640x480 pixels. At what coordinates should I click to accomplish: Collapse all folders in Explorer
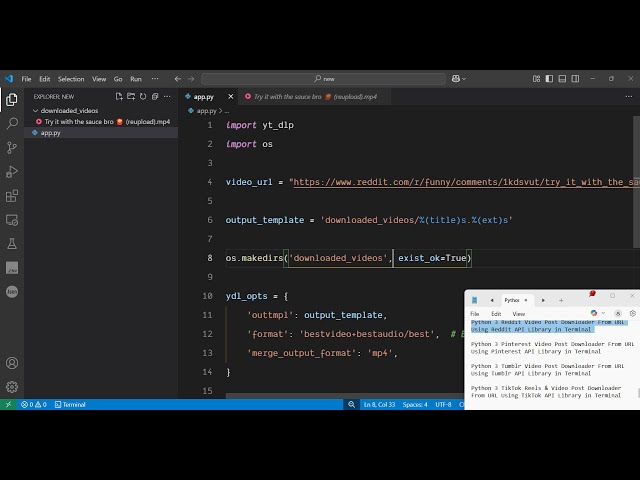click(155, 97)
